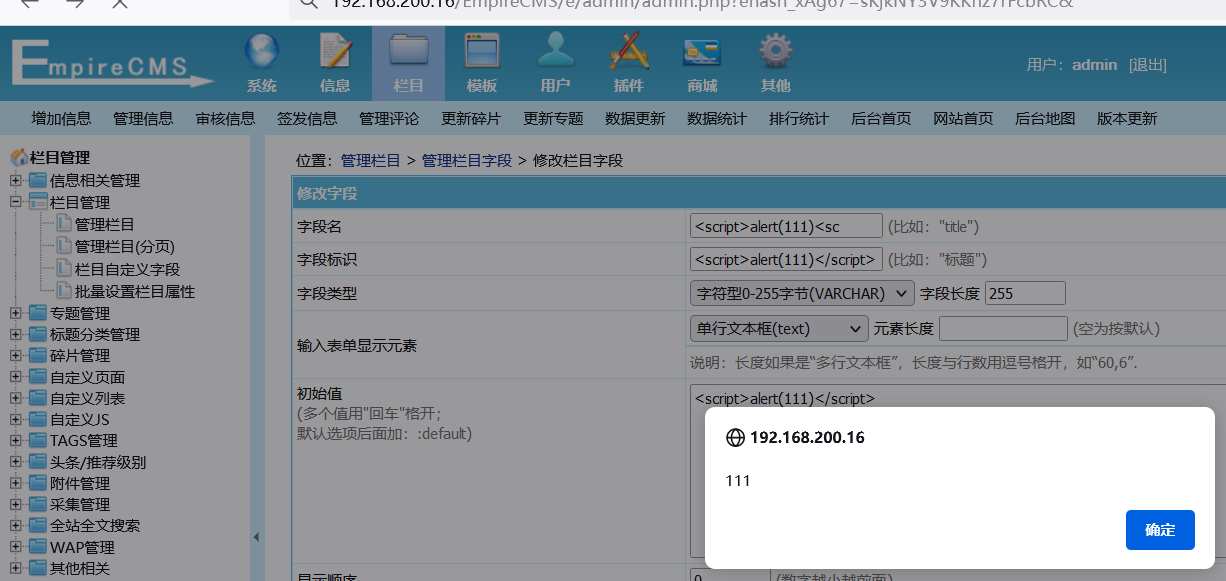Collapse the left sidebar with arrow handle
Viewport: 1226px width, 581px height.
(x=256, y=537)
